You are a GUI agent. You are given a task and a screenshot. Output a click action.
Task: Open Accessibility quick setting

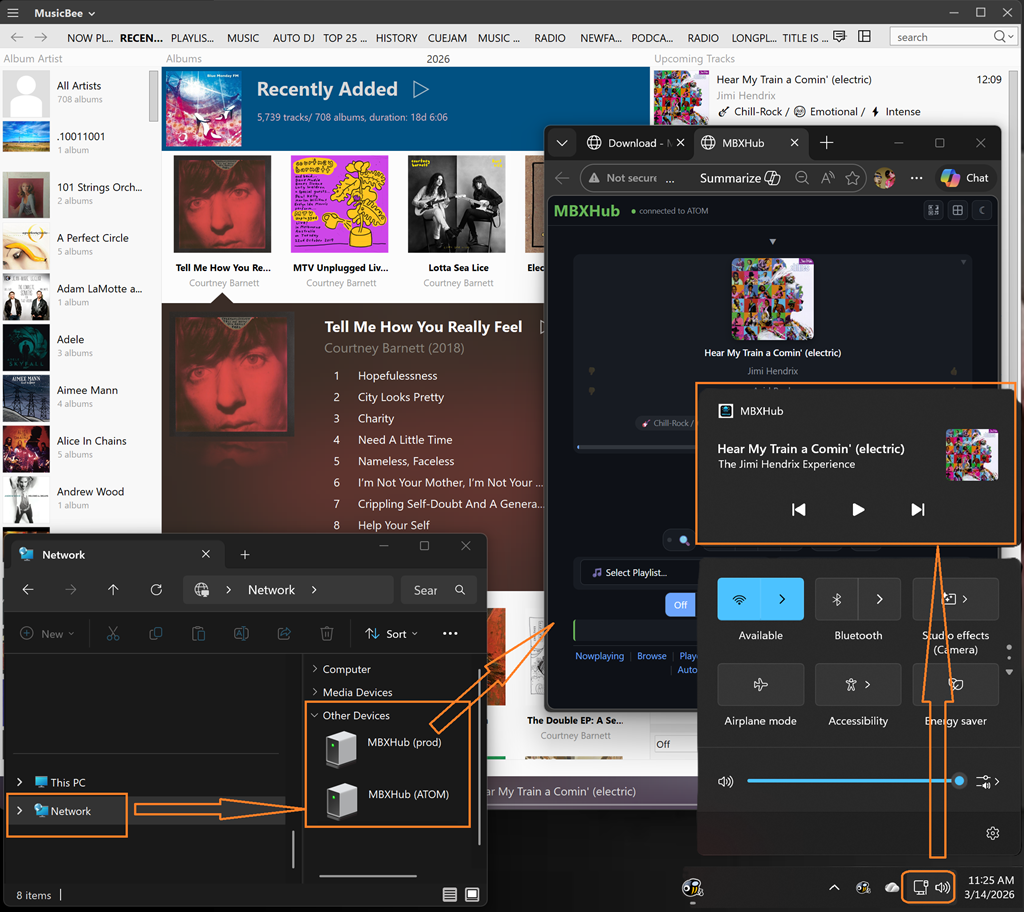click(857, 685)
